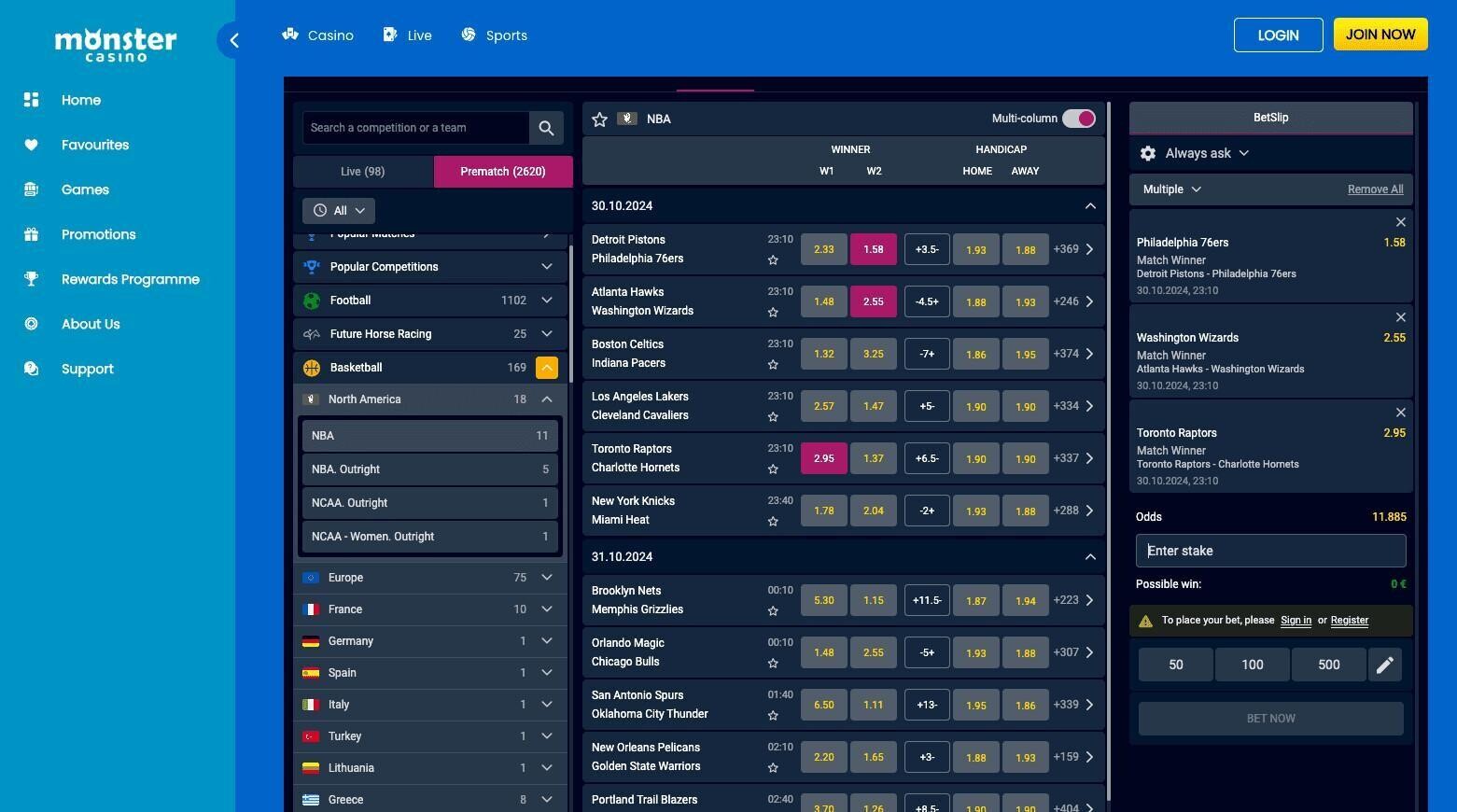Open bet slip settings gear icon

point(1148,153)
